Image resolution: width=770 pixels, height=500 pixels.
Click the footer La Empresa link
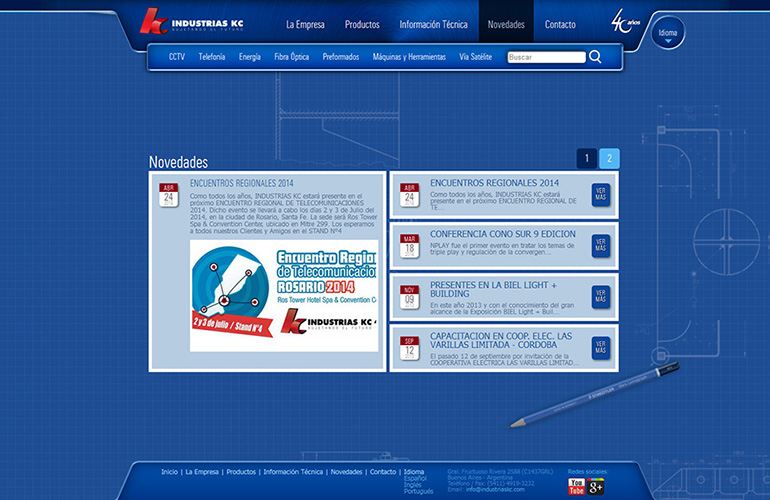[x=202, y=472]
